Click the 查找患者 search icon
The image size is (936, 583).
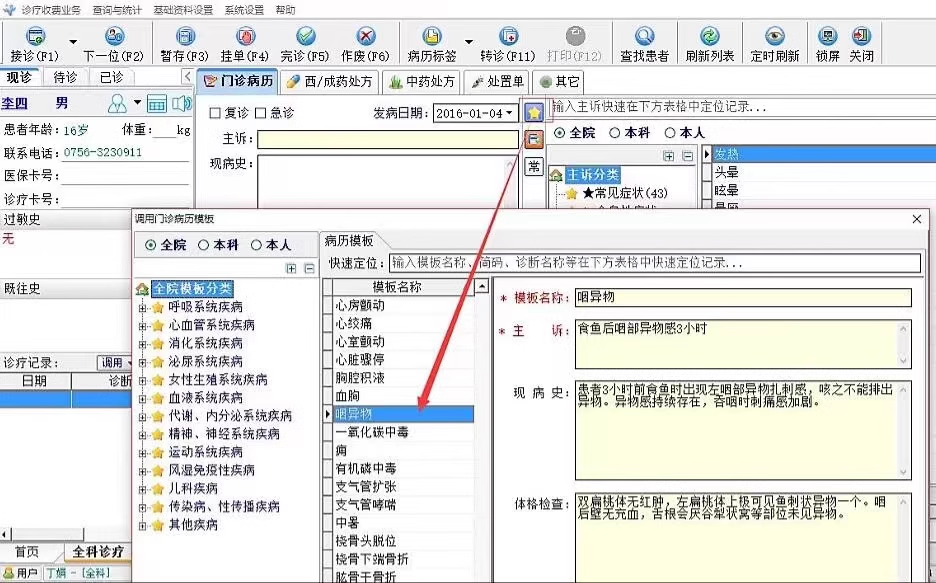644,36
